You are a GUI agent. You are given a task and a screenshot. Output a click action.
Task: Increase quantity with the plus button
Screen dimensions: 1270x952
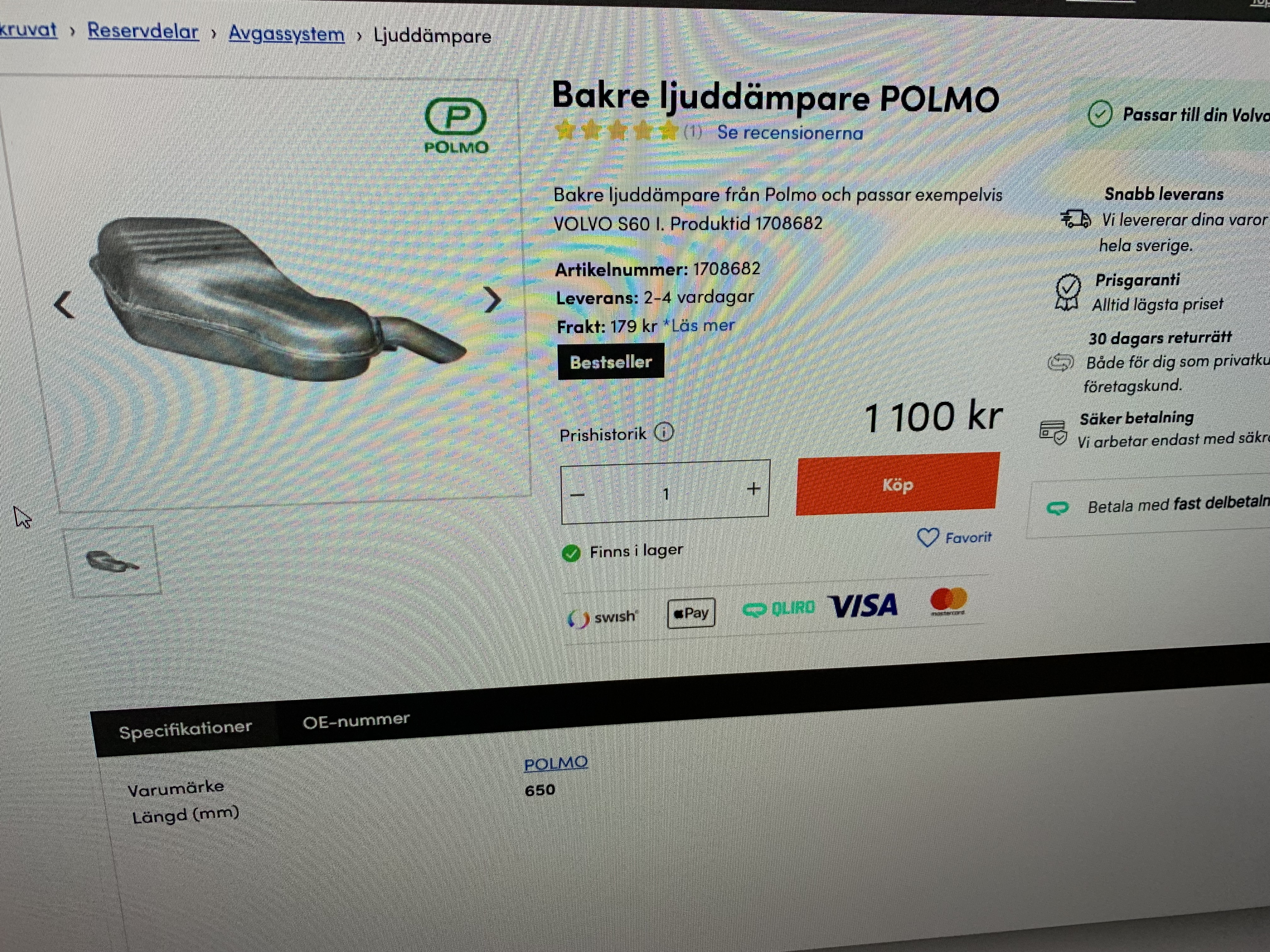click(754, 489)
